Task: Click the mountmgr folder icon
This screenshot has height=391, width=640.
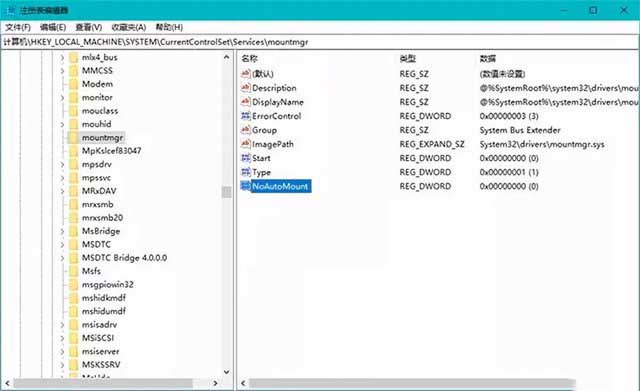Action: click(x=73, y=138)
